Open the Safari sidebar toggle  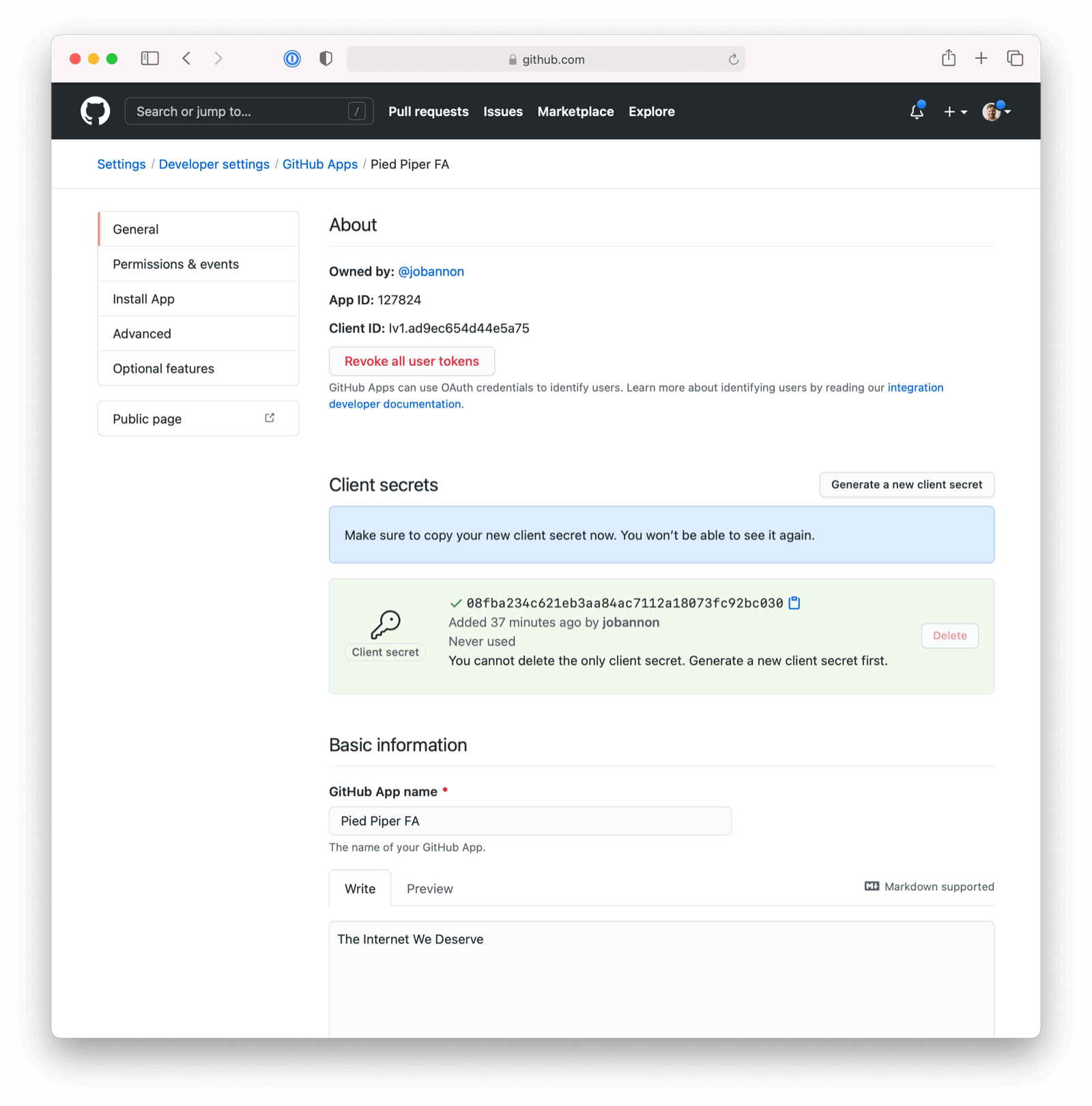pyautogui.click(x=150, y=59)
